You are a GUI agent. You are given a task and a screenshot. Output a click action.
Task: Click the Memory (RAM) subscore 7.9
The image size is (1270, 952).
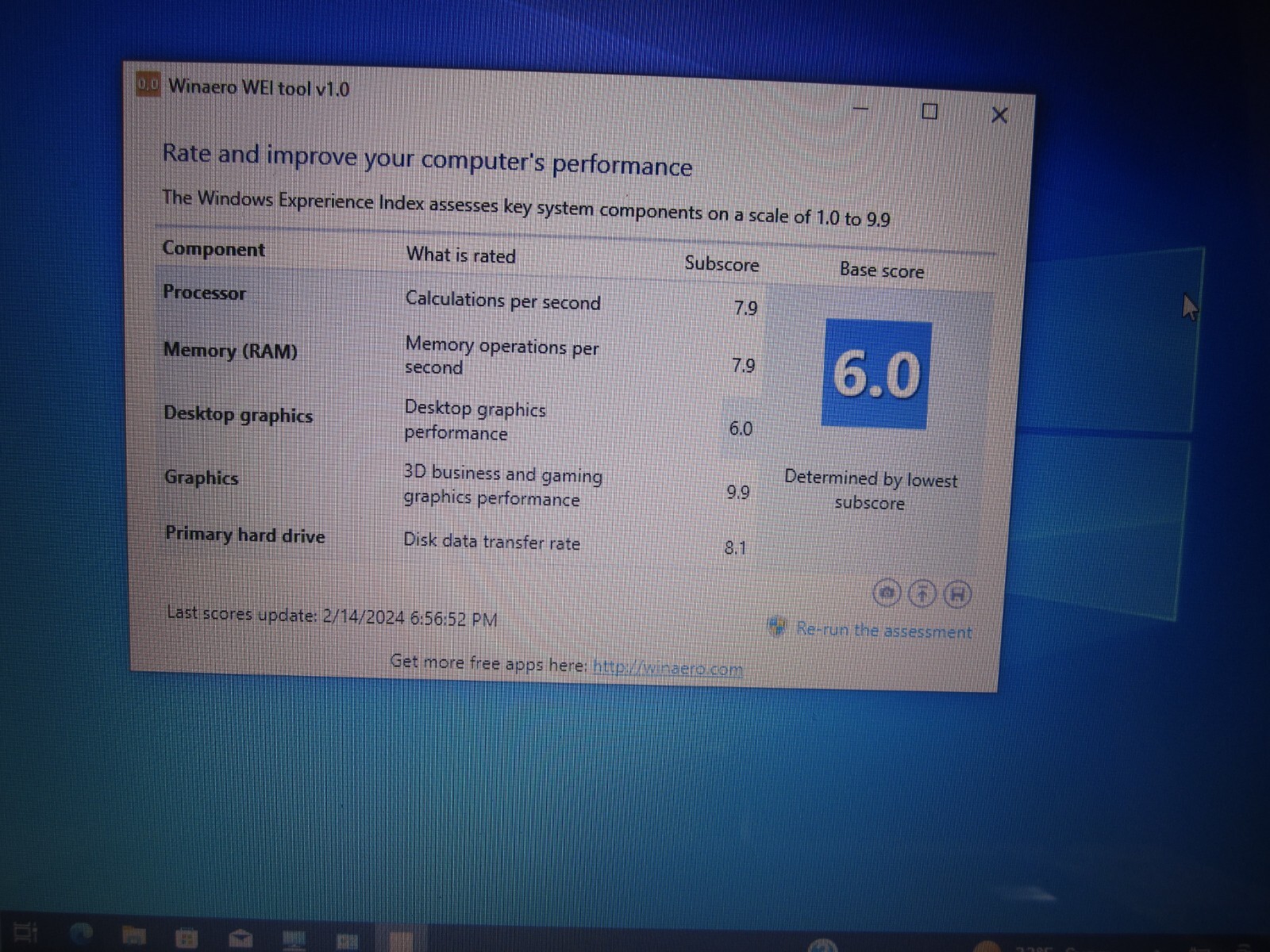(x=743, y=366)
